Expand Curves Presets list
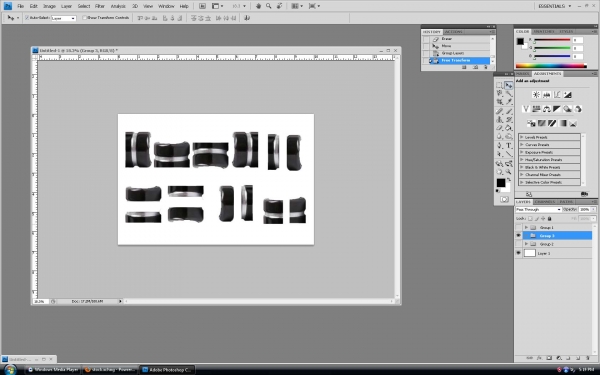600x375 pixels. [522, 145]
